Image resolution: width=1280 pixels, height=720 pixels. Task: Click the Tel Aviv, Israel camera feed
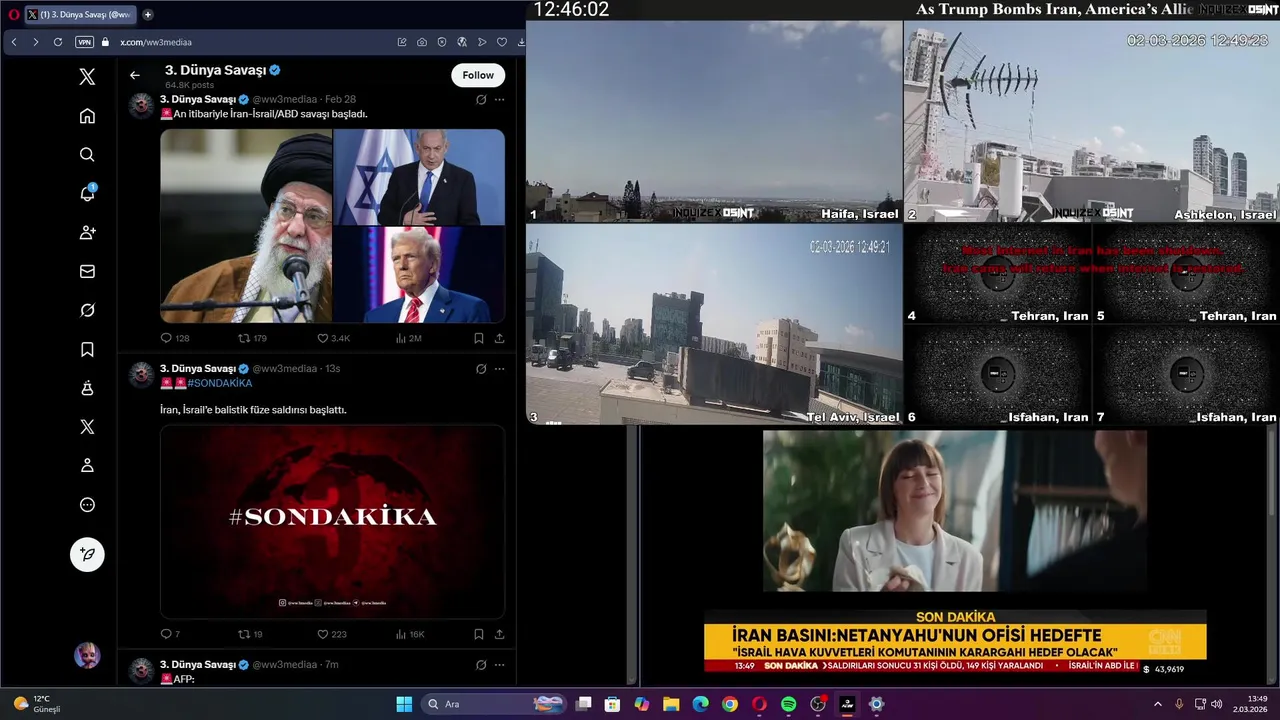(714, 324)
